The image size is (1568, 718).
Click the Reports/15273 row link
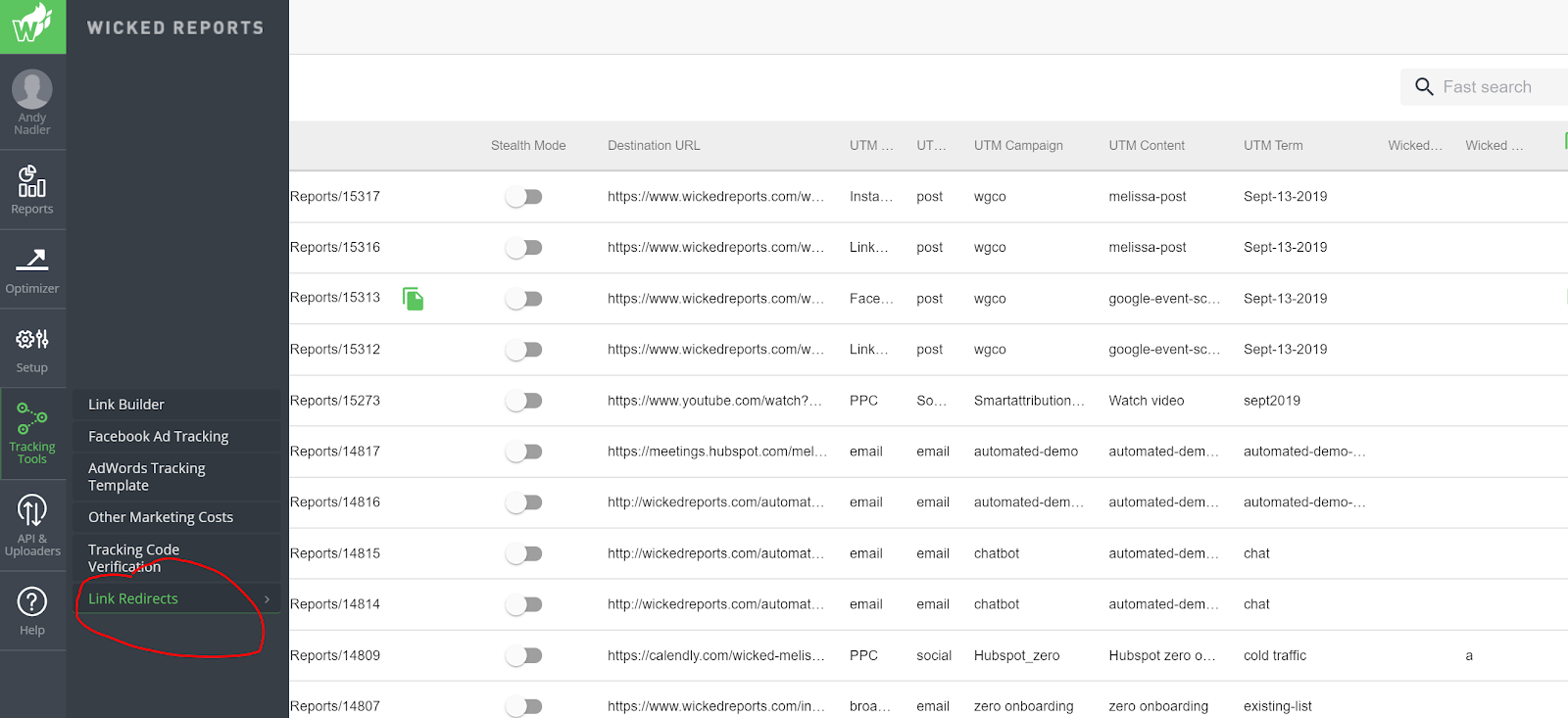335,401
